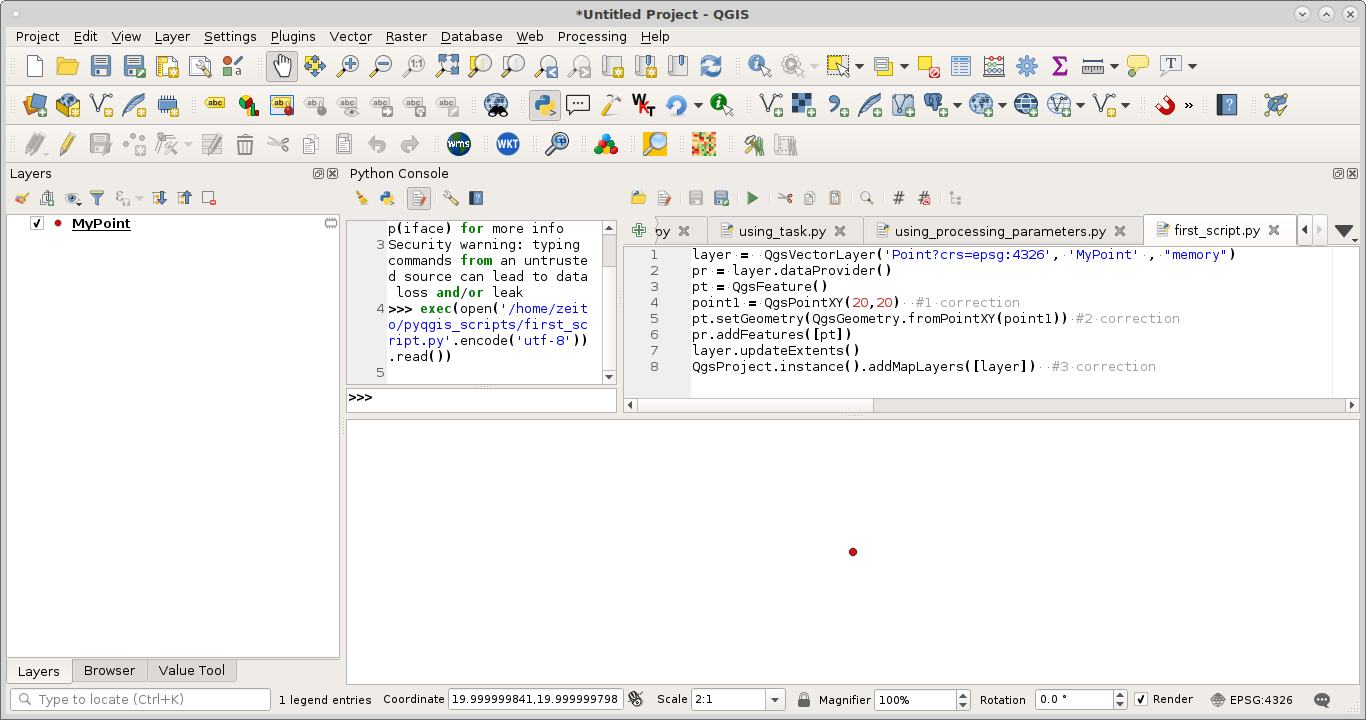The height and width of the screenshot is (720, 1366).
Task: Click the Coordinate field in the status bar
Action: coord(536,700)
